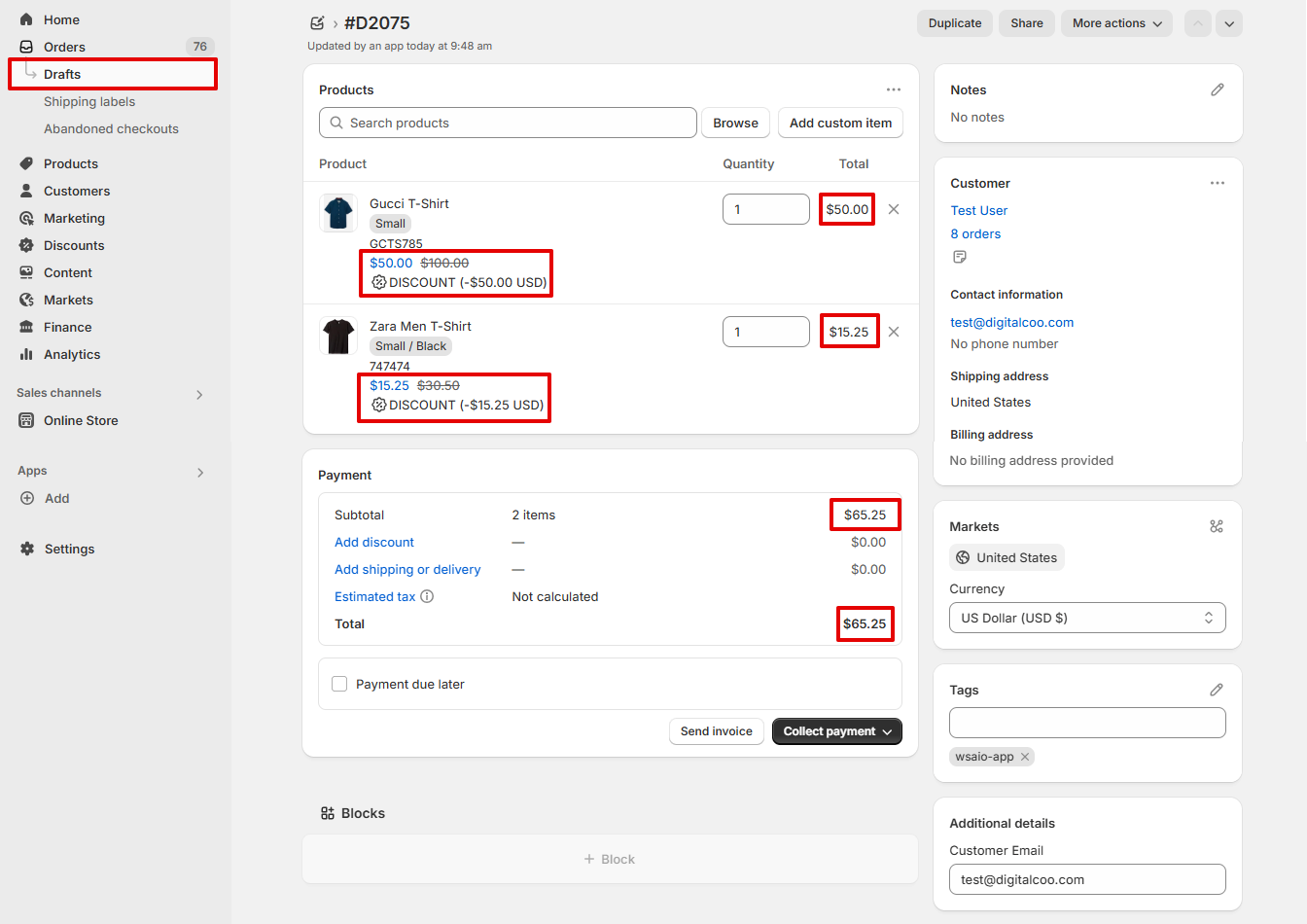Click the pencil icon in Notes card
Viewport: 1307px width, 924px height.
[x=1217, y=89]
